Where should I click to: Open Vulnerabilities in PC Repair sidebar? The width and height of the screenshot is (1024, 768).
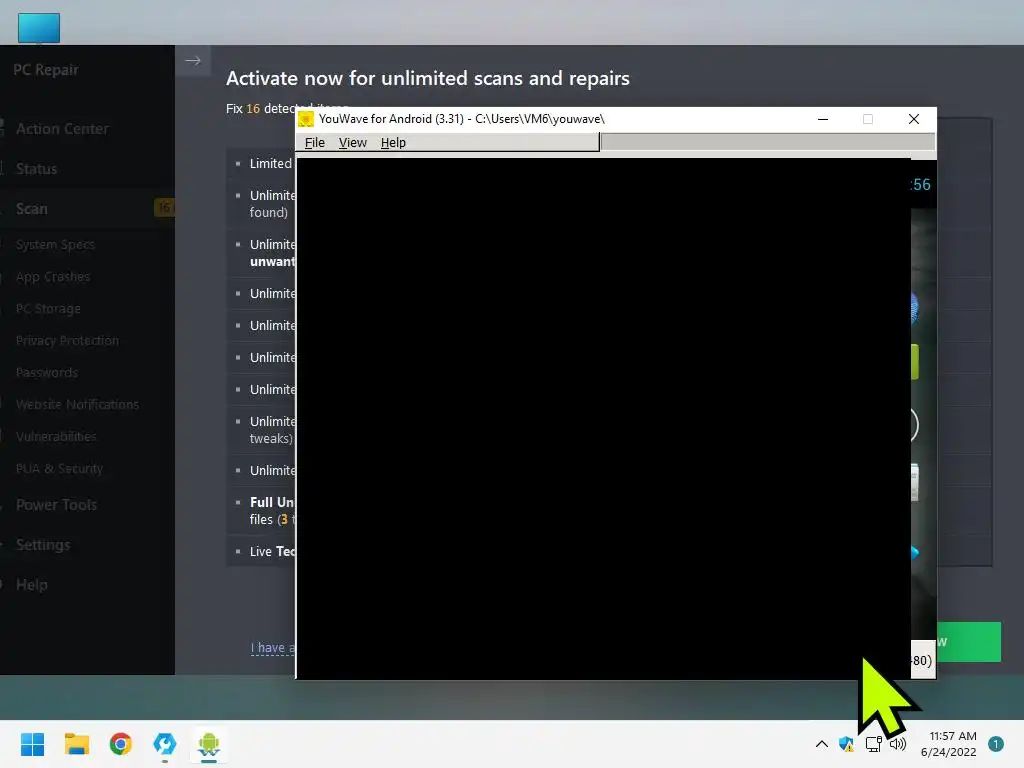click(x=56, y=436)
